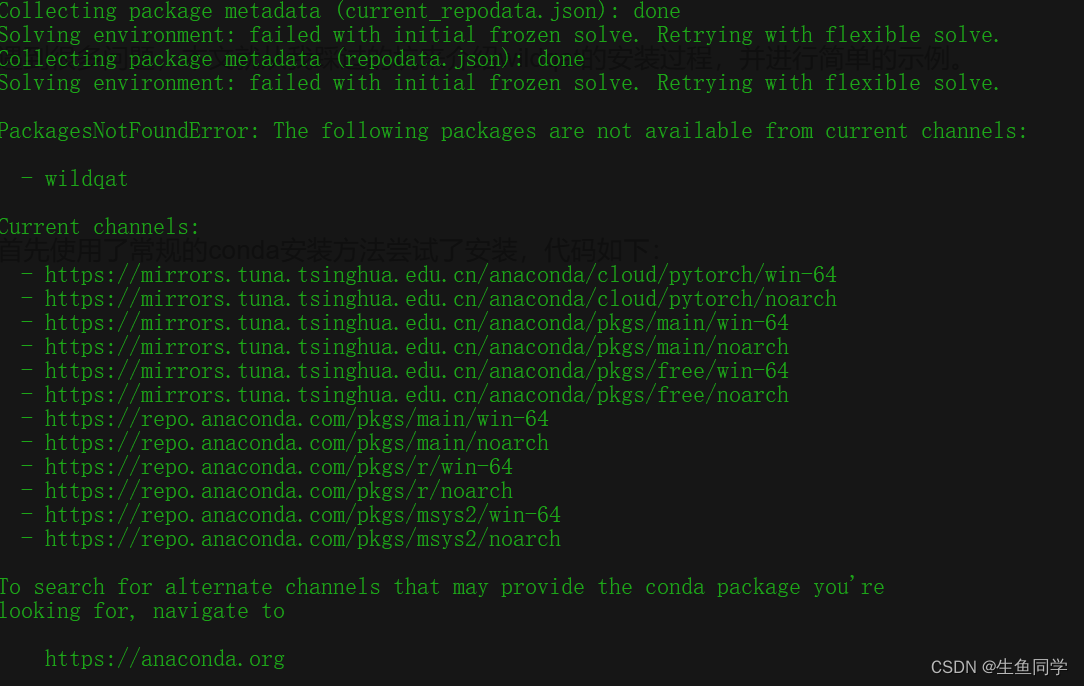
Task: Click the repo.anaconda.com pkgs/main/win-64 URL
Action: point(297,419)
